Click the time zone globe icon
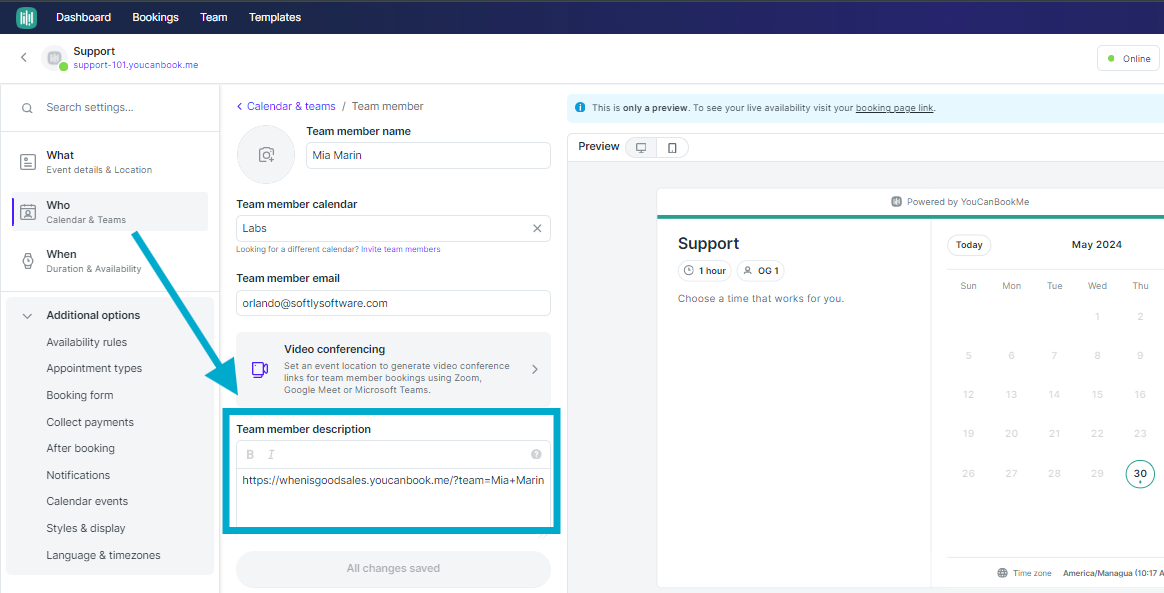Viewport: 1164px width, 593px height. 1002,573
